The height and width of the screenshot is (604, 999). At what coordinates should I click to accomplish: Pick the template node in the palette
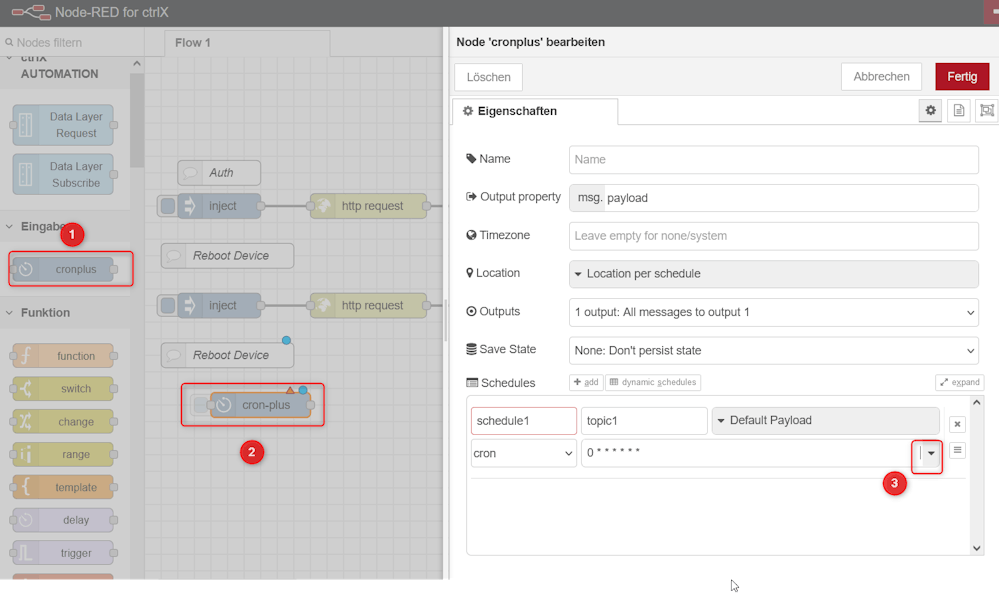coord(63,487)
